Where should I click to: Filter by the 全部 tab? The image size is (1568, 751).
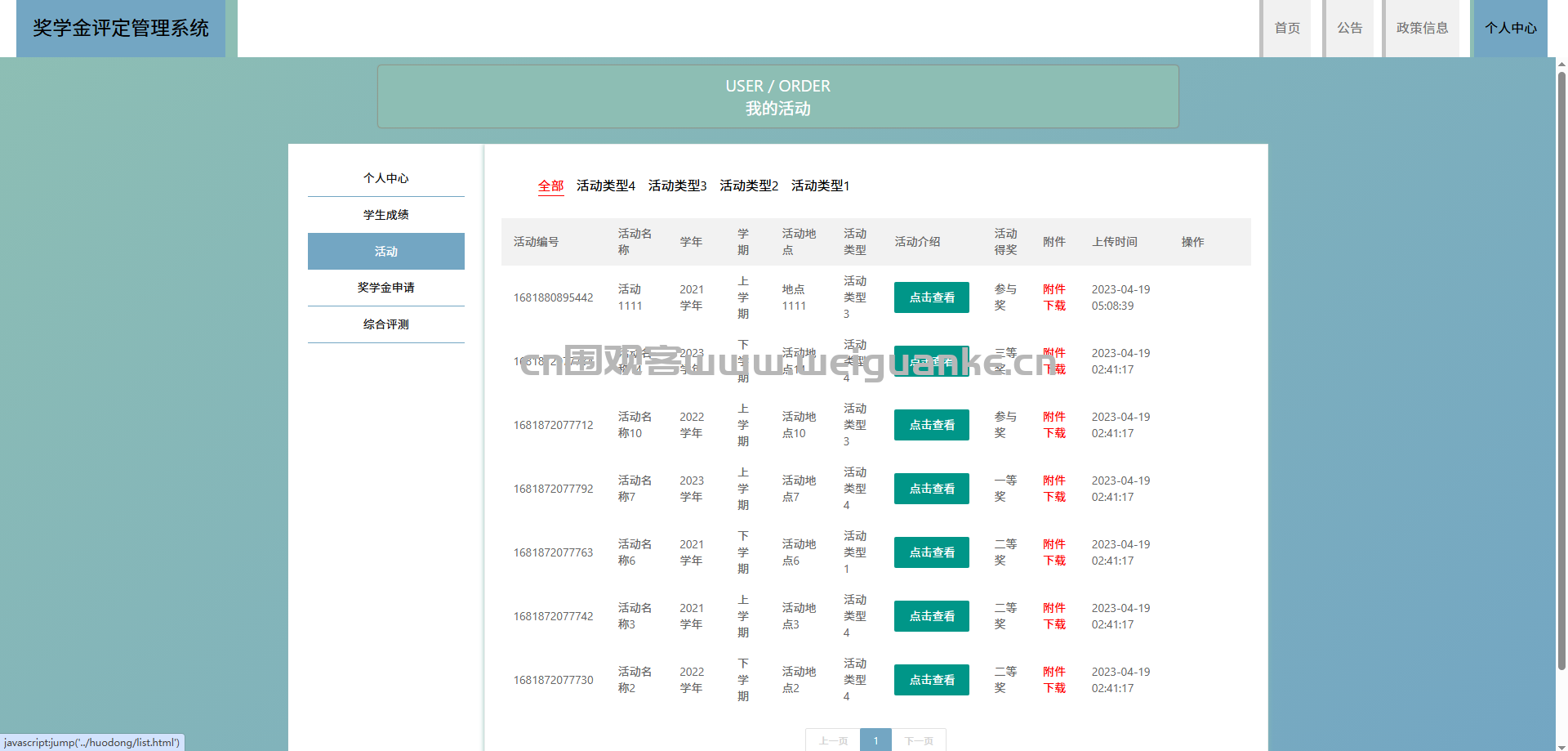pyautogui.click(x=550, y=186)
